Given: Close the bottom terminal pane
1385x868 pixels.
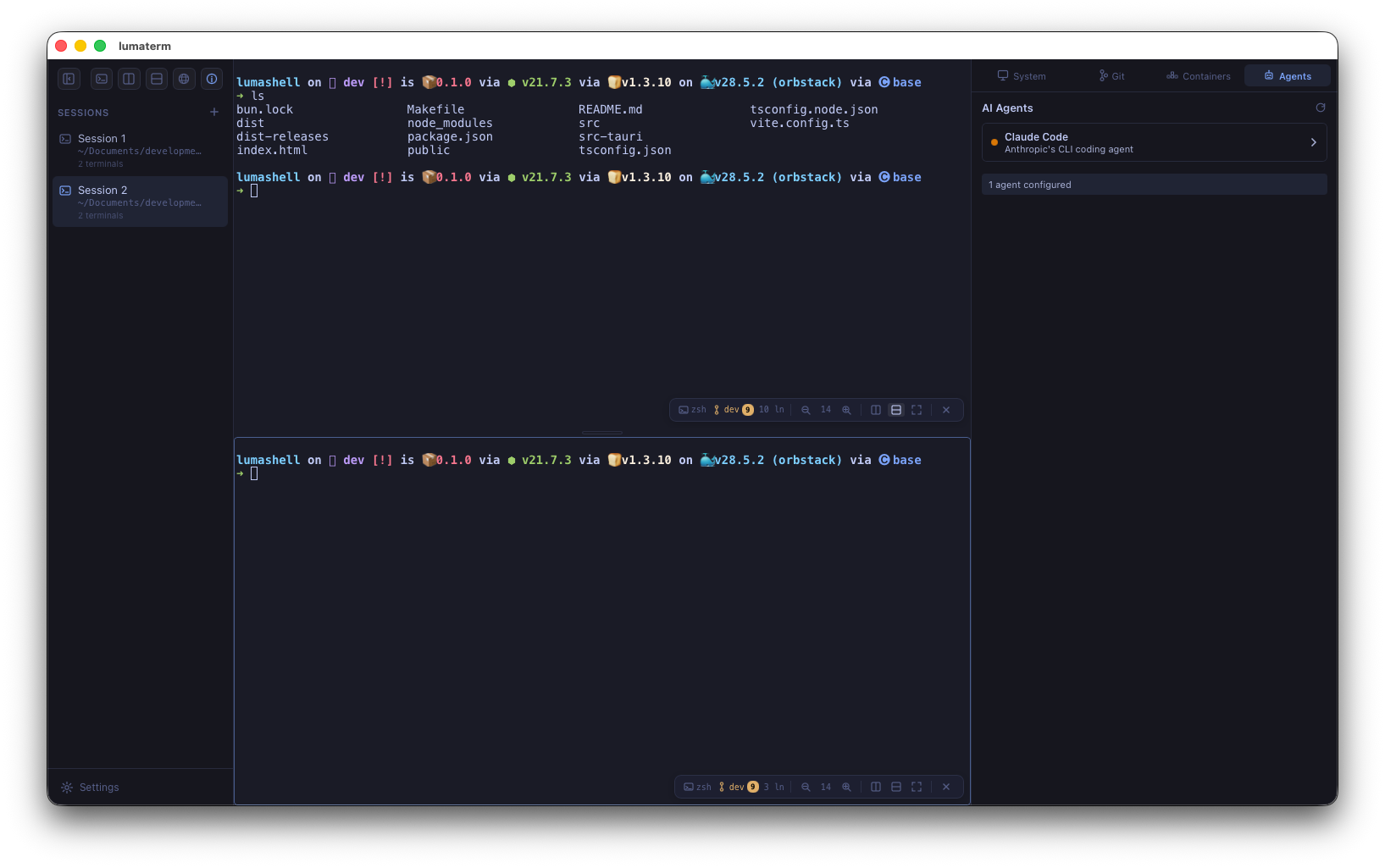Looking at the screenshot, I should (946, 788).
